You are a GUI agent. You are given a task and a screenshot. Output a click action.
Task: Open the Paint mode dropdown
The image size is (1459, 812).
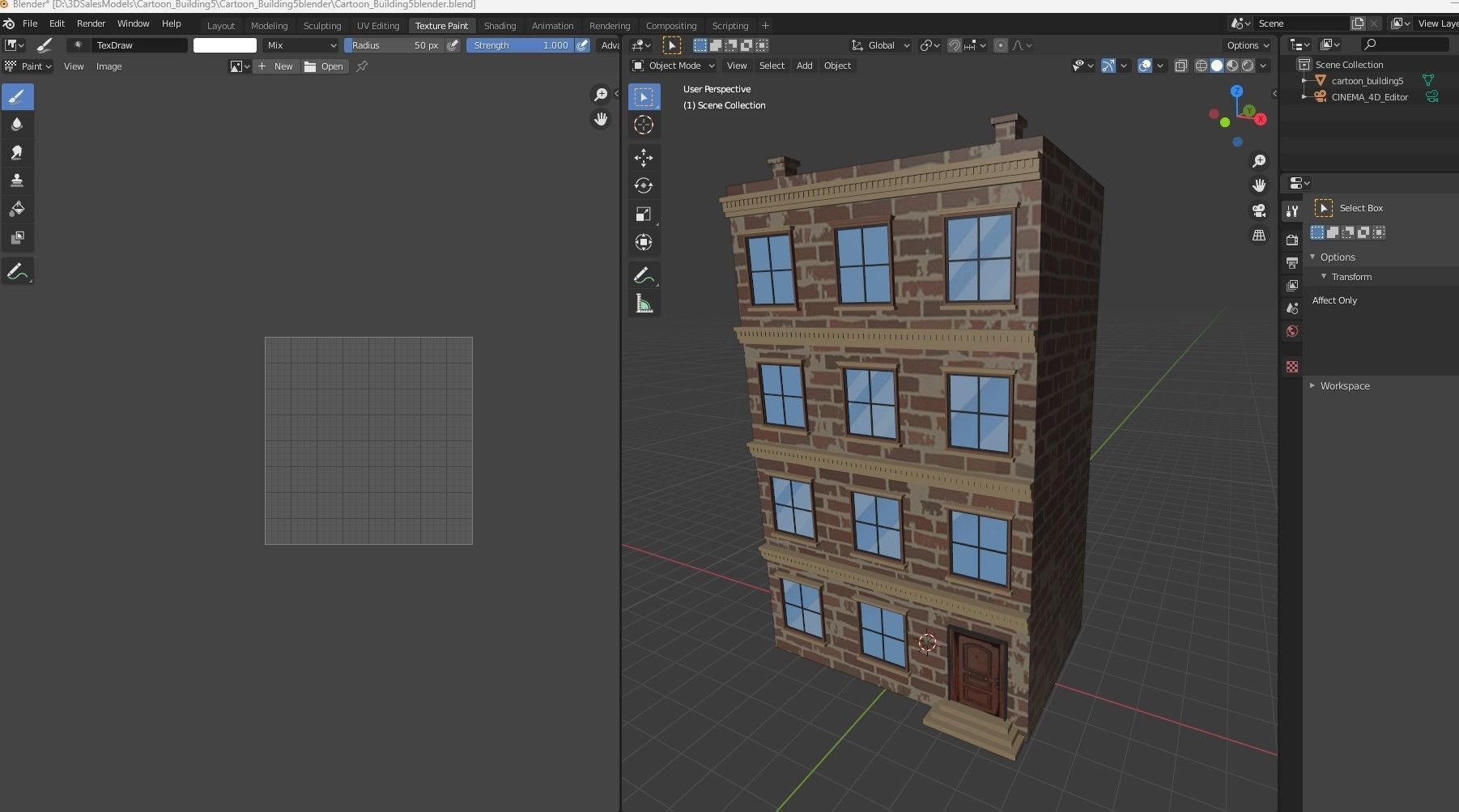pyautogui.click(x=28, y=66)
